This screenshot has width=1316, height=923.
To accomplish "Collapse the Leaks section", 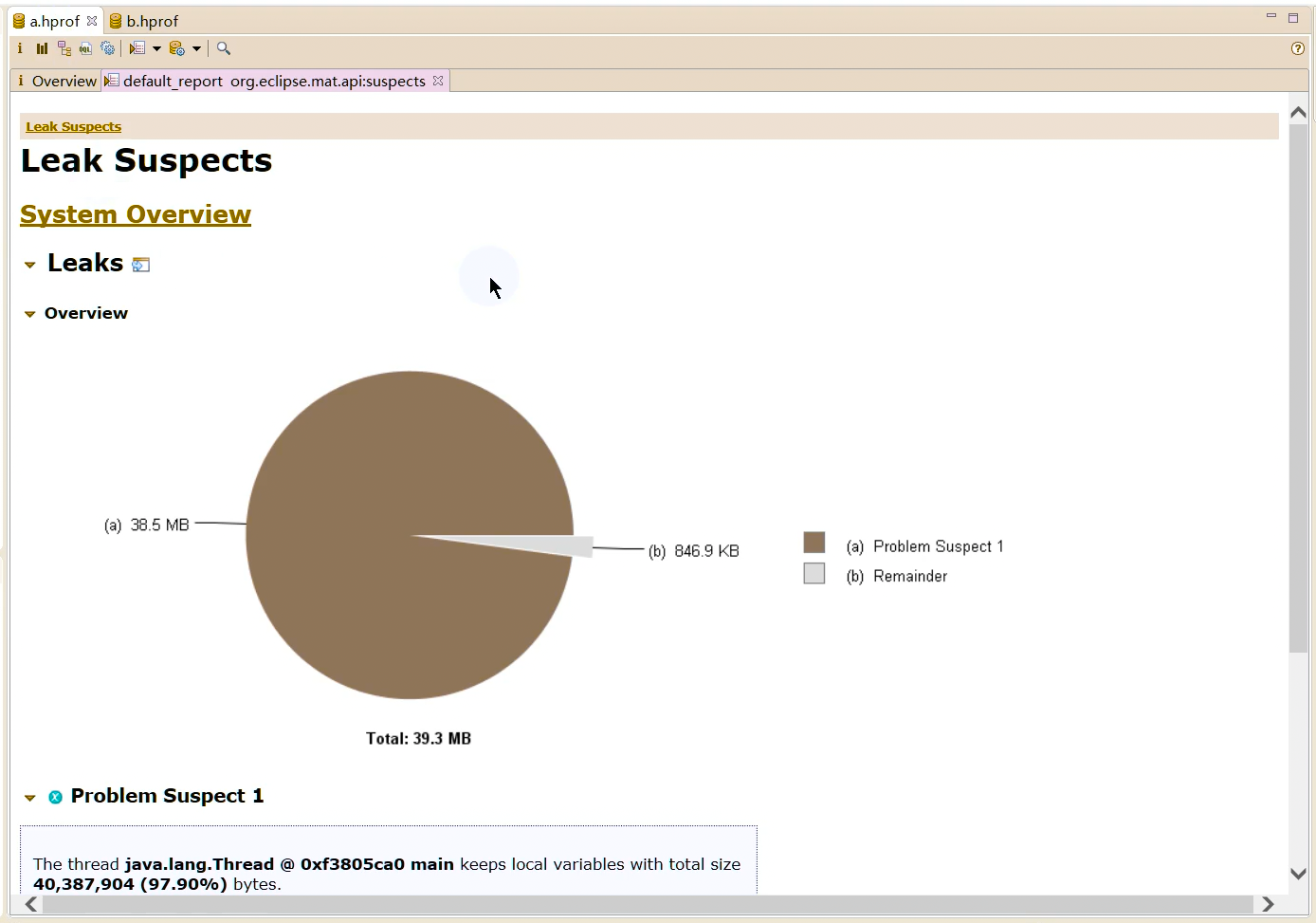I will [x=30, y=265].
